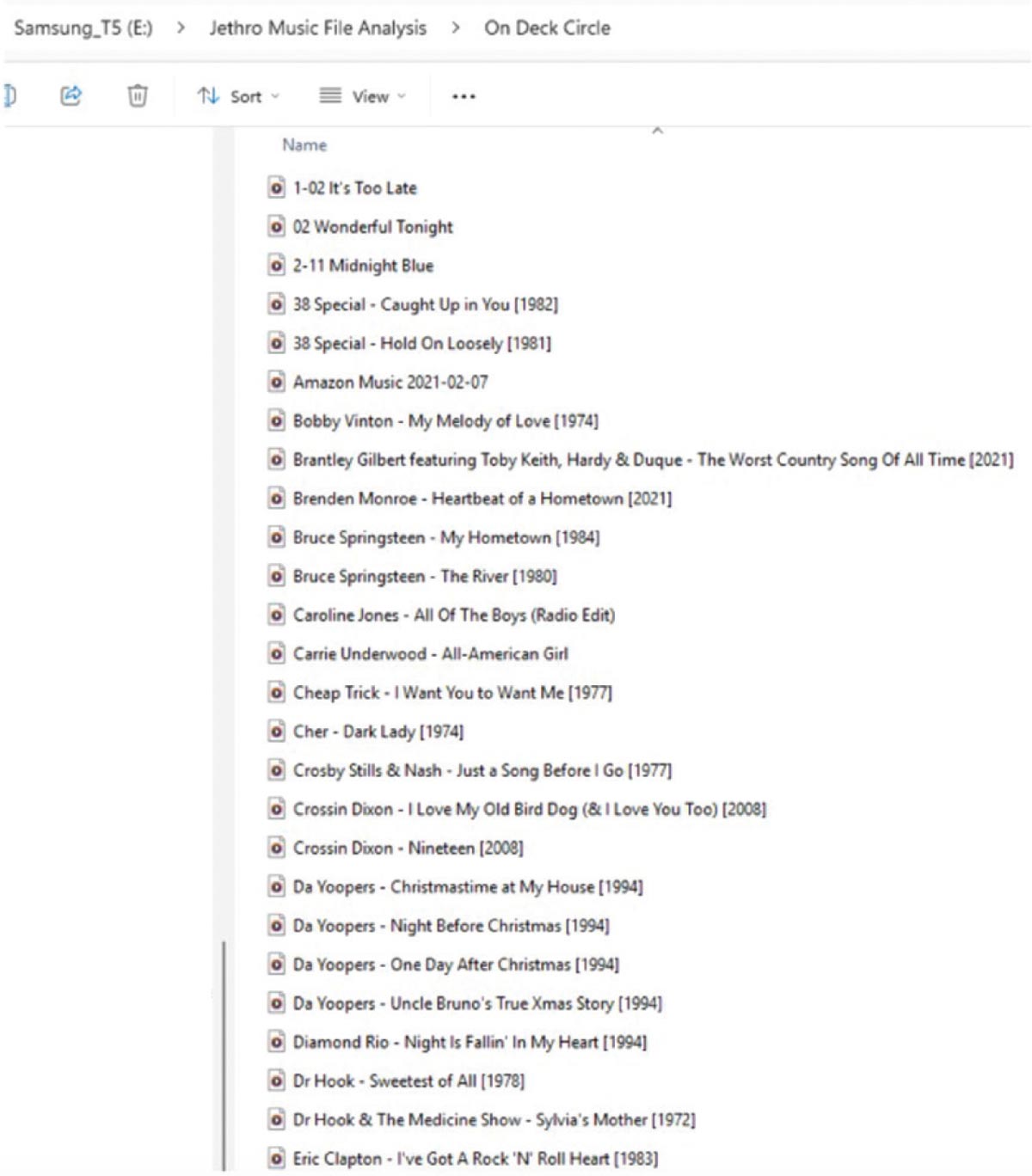The image size is (1032, 1176).
Task: Select Bruce Springsteen - My Hometown [1984]
Action: click(x=446, y=537)
